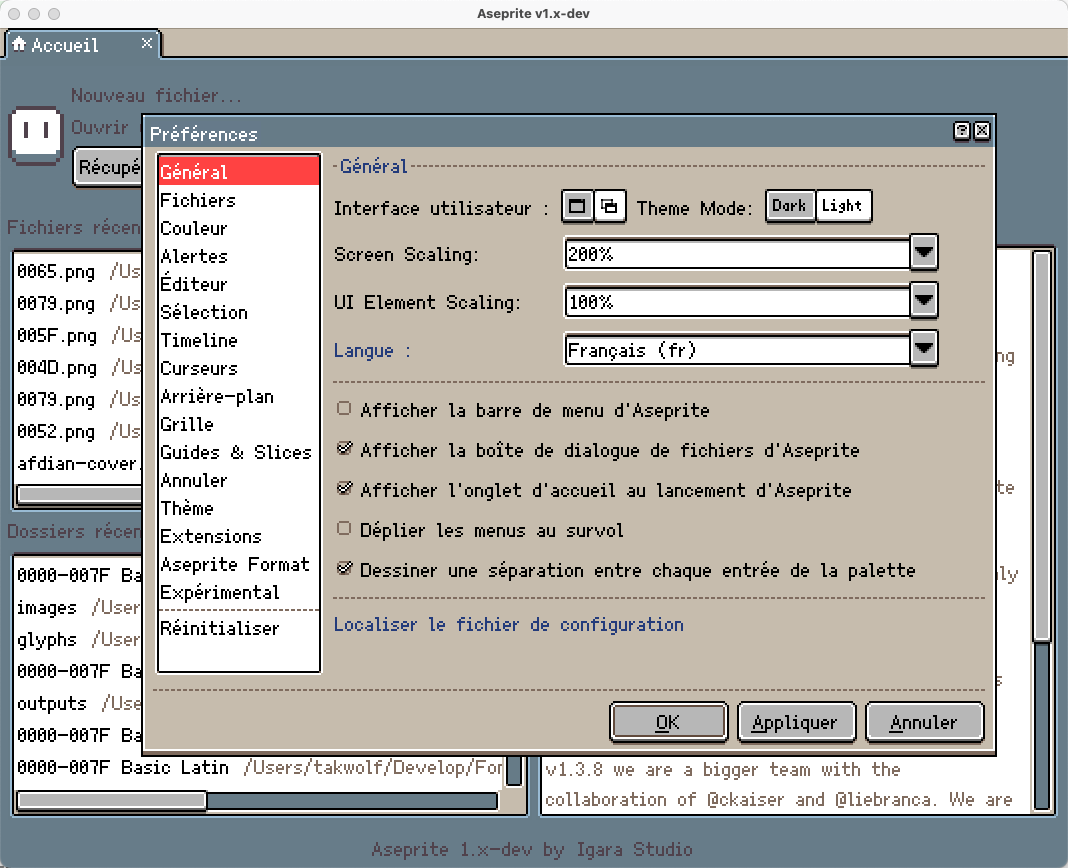The height and width of the screenshot is (868, 1068).
Task: Click the OK button
Action: pyautogui.click(x=668, y=722)
